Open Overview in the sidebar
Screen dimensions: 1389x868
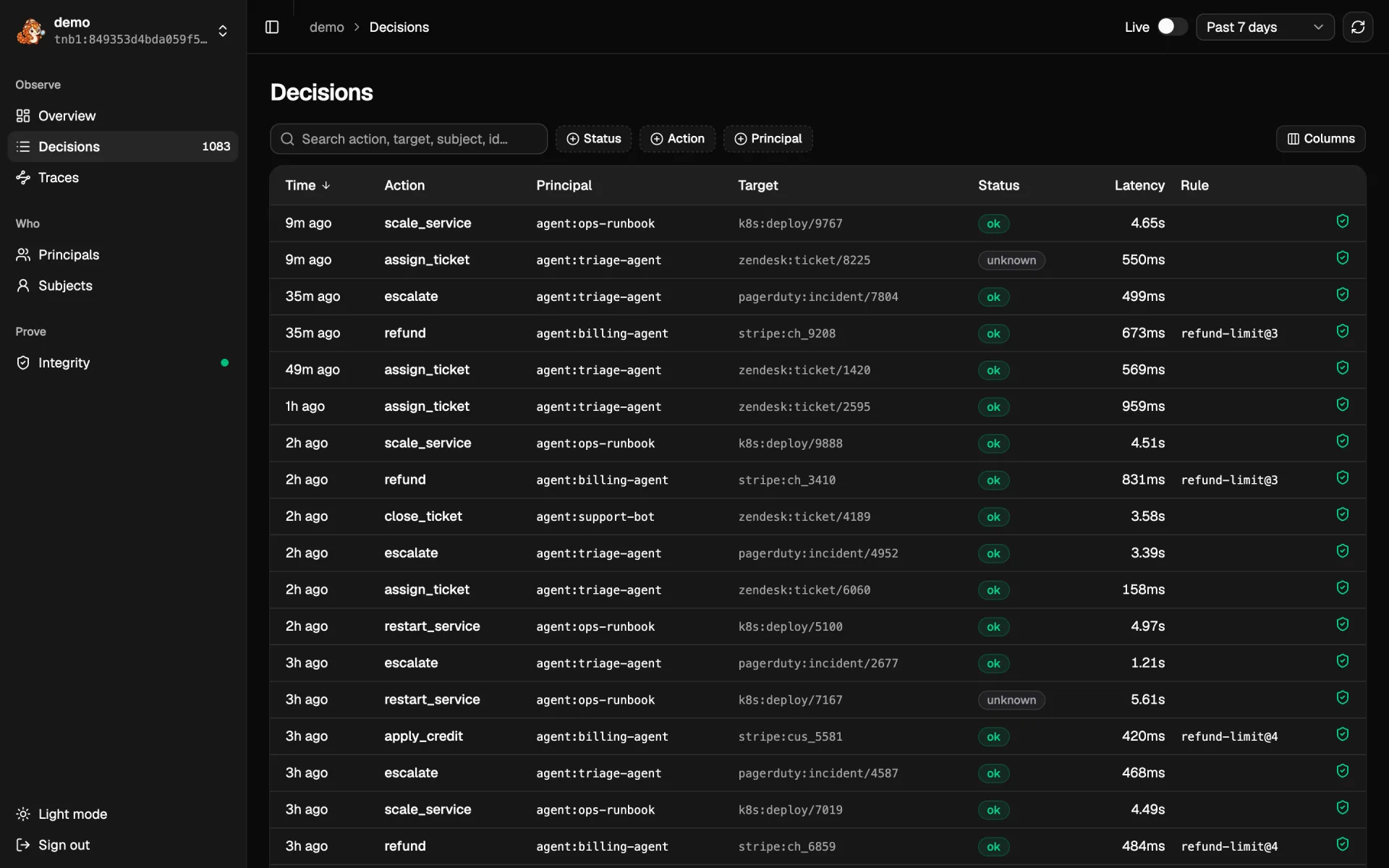pyautogui.click(x=123, y=116)
